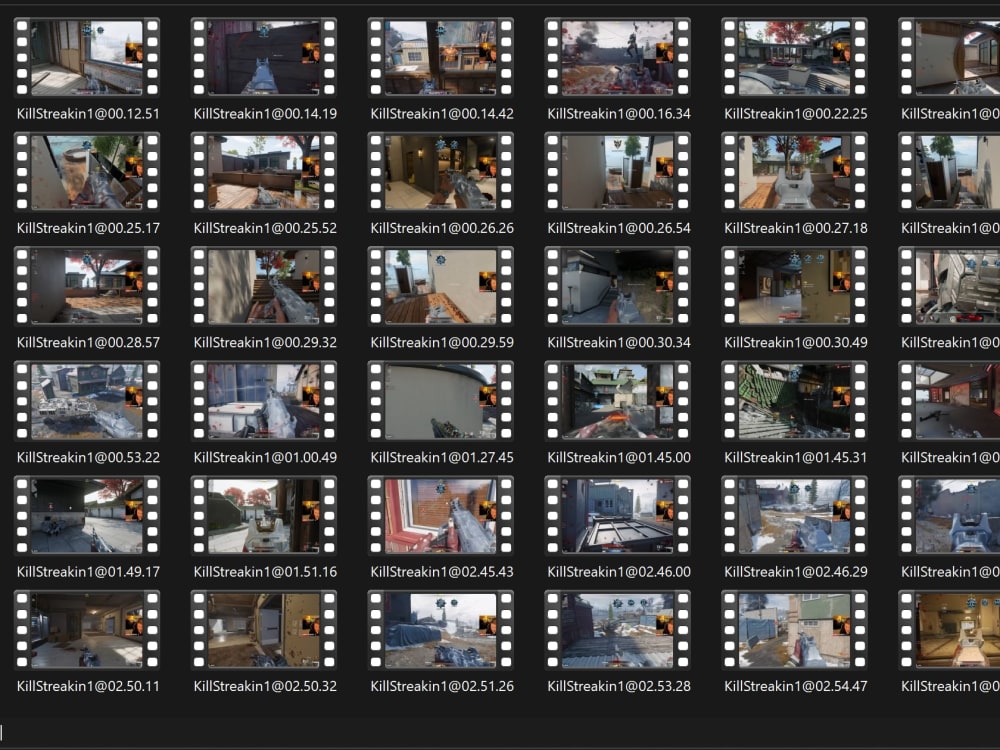This screenshot has height=750, width=1000.
Task: Select the KillStreakin1@00.25.52 clip thumbnail
Action: [264, 172]
